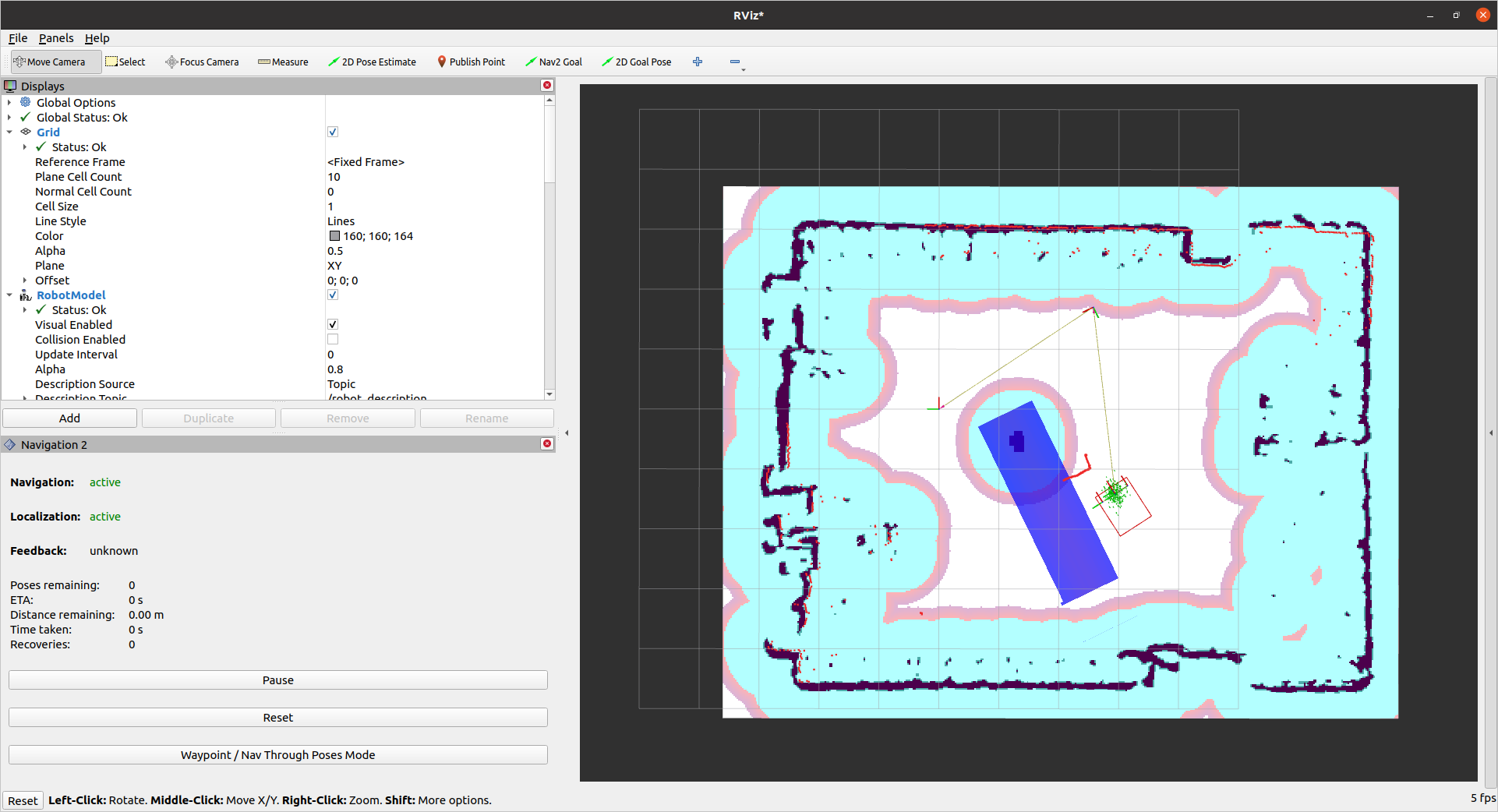Toggle the RobotModel display checkbox
The image size is (1498, 812).
pyautogui.click(x=333, y=295)
